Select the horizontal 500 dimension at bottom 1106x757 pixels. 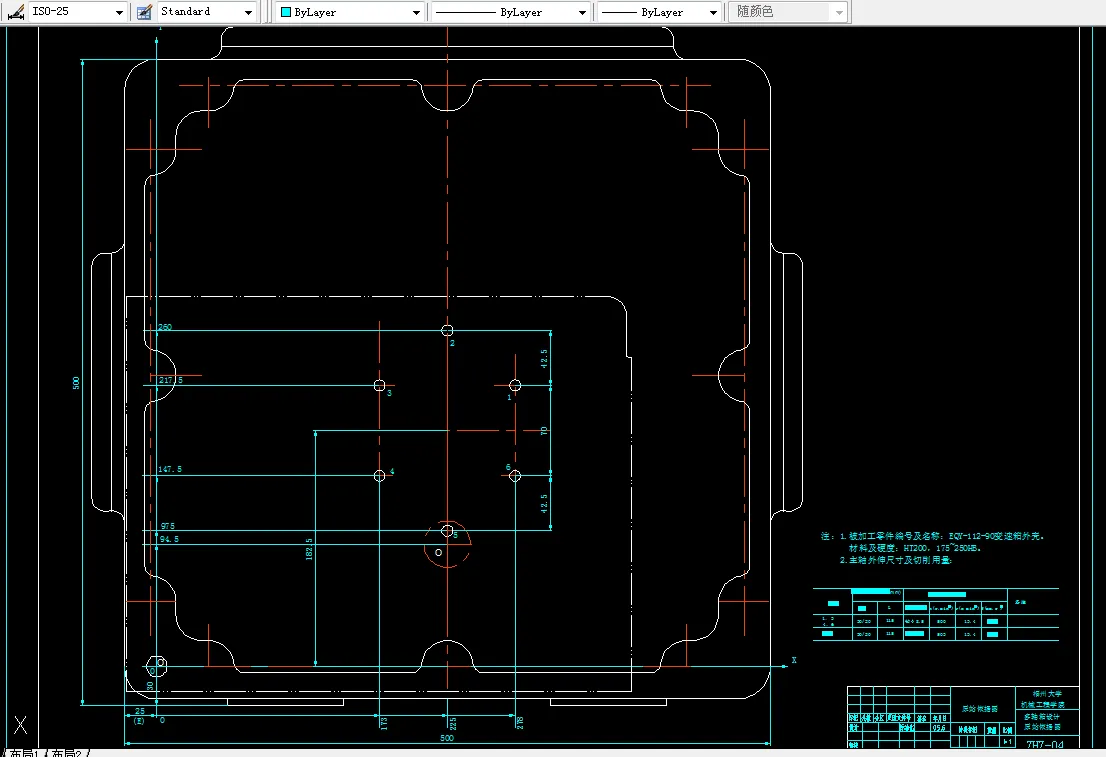[446, 738]
